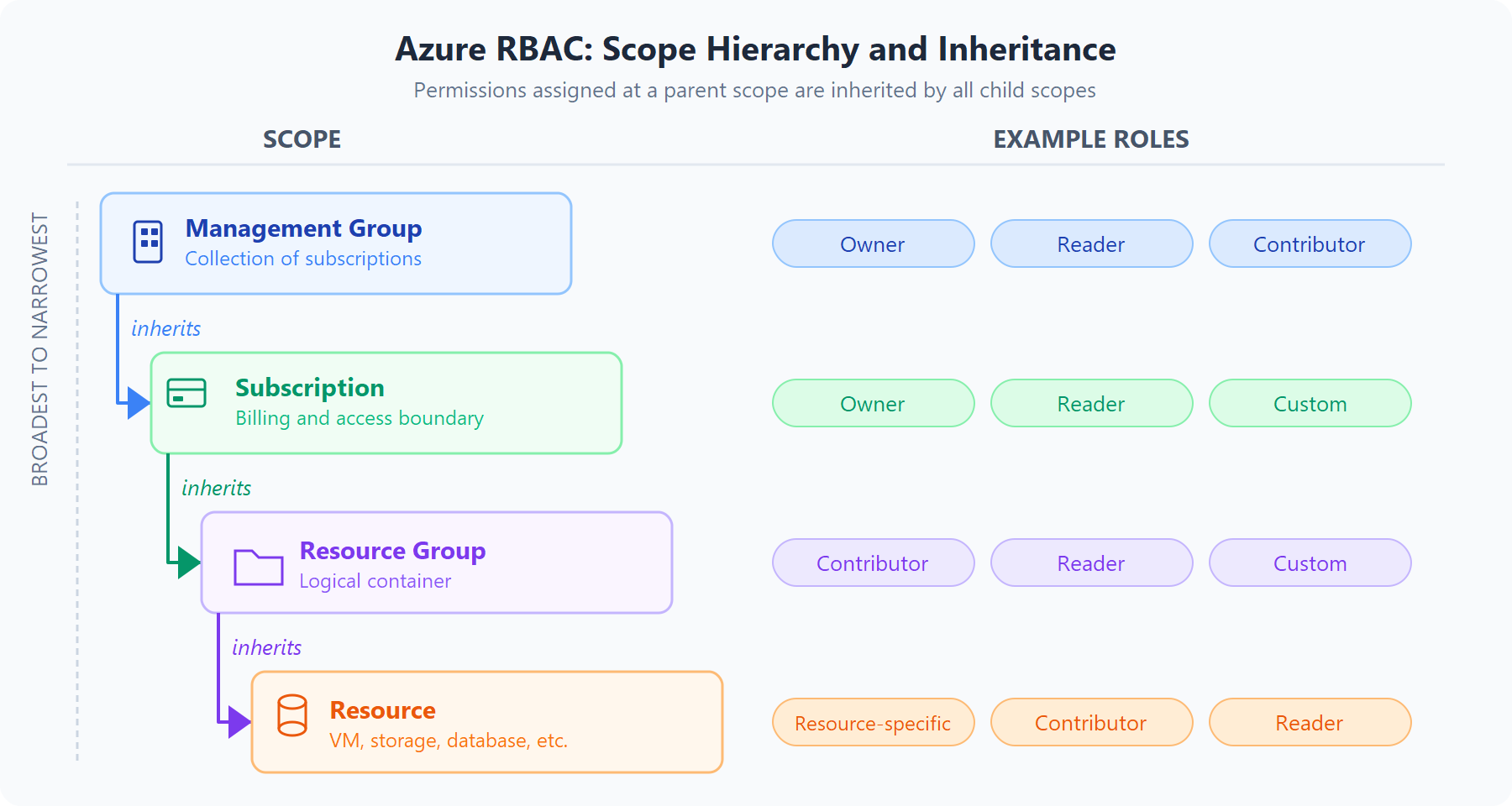This screenshot has width=1512, height=806.
Task: Click the EXAMPLE ROLES column header
Action: coord(1091,139)
